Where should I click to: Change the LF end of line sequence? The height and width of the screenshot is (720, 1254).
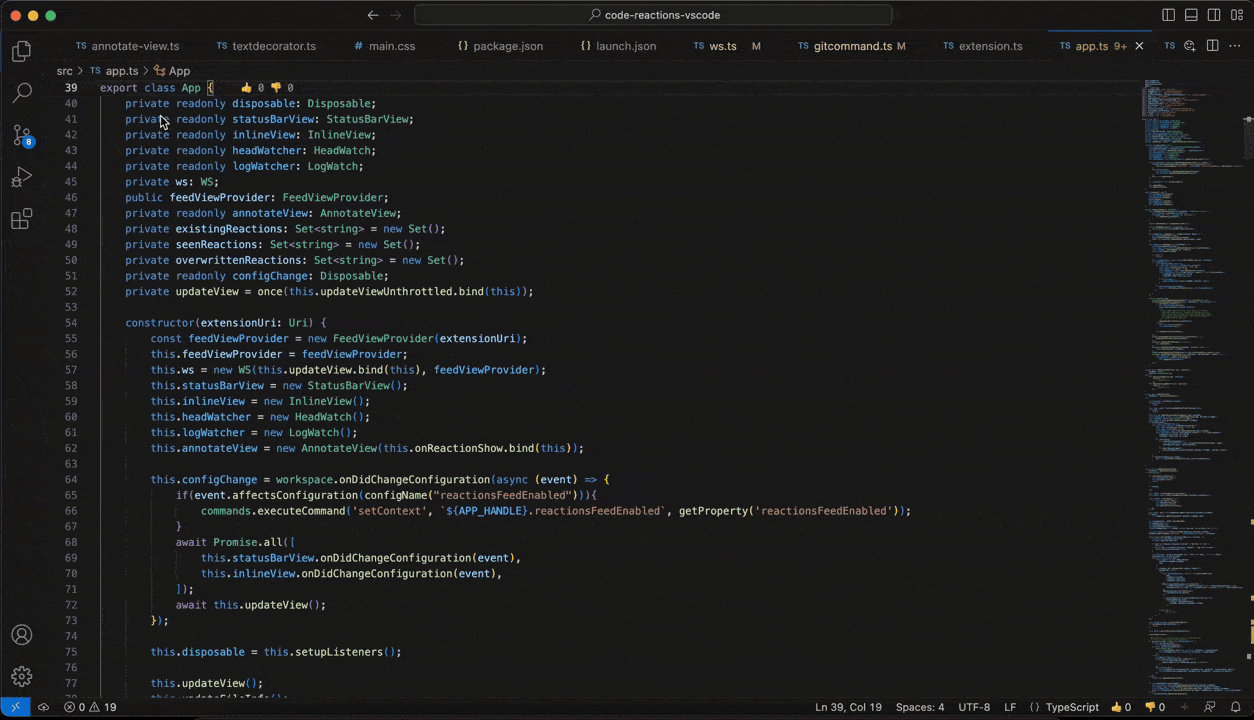click(x=1010, y=707)
